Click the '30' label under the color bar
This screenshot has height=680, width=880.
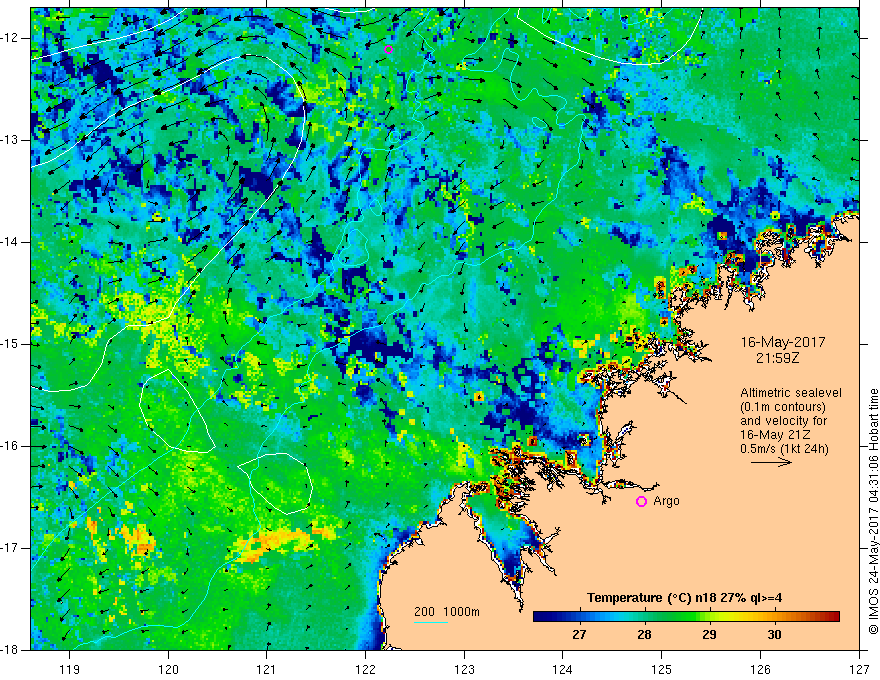(x=774, y=635)
